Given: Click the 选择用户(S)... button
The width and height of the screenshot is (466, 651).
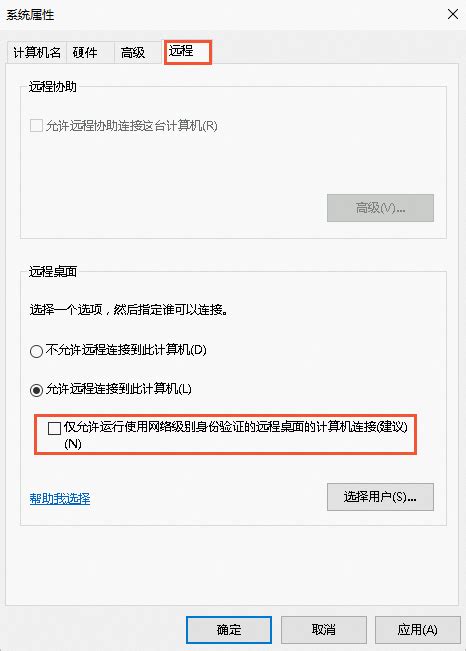Looking at the screenshot, I should point(380,497).
